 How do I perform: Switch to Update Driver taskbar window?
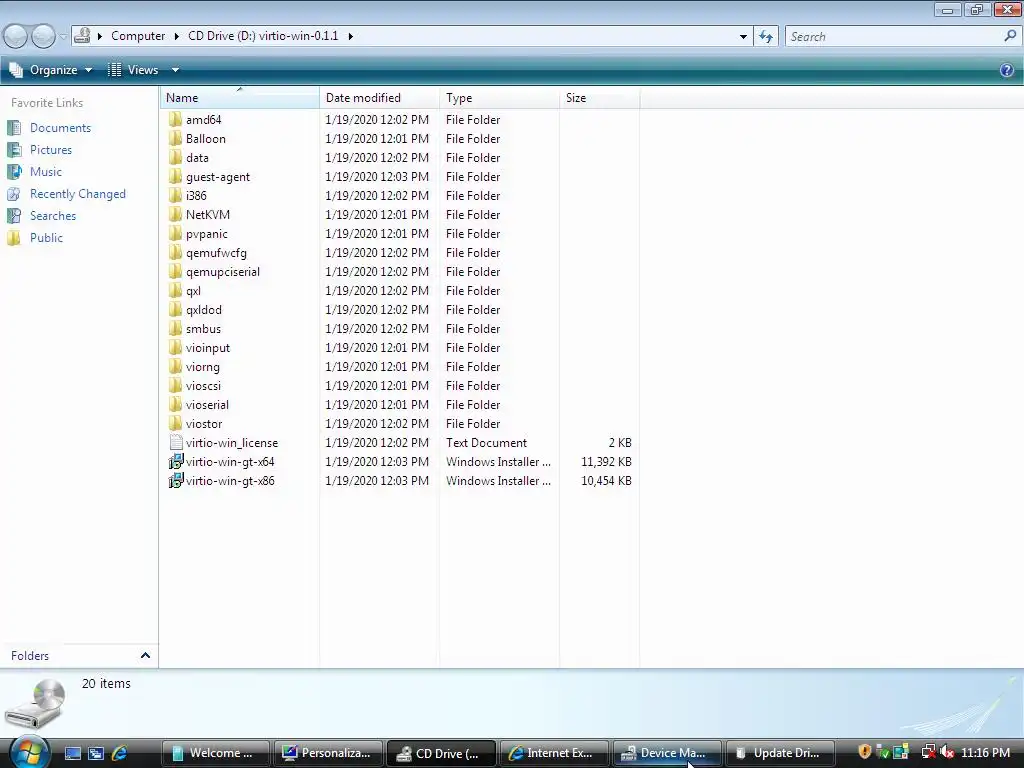(780, 753)
